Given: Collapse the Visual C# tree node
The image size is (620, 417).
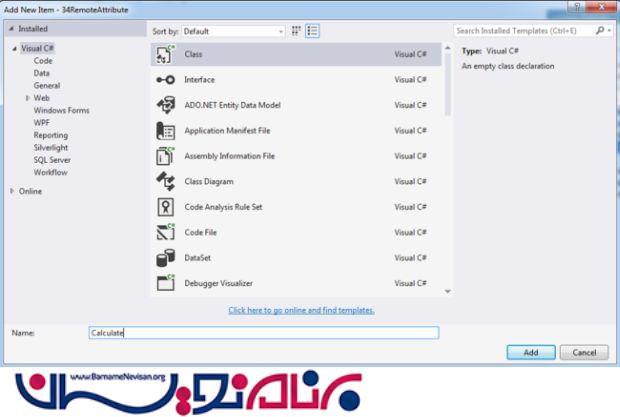Looking at the screenshot, I should point(14,48).
